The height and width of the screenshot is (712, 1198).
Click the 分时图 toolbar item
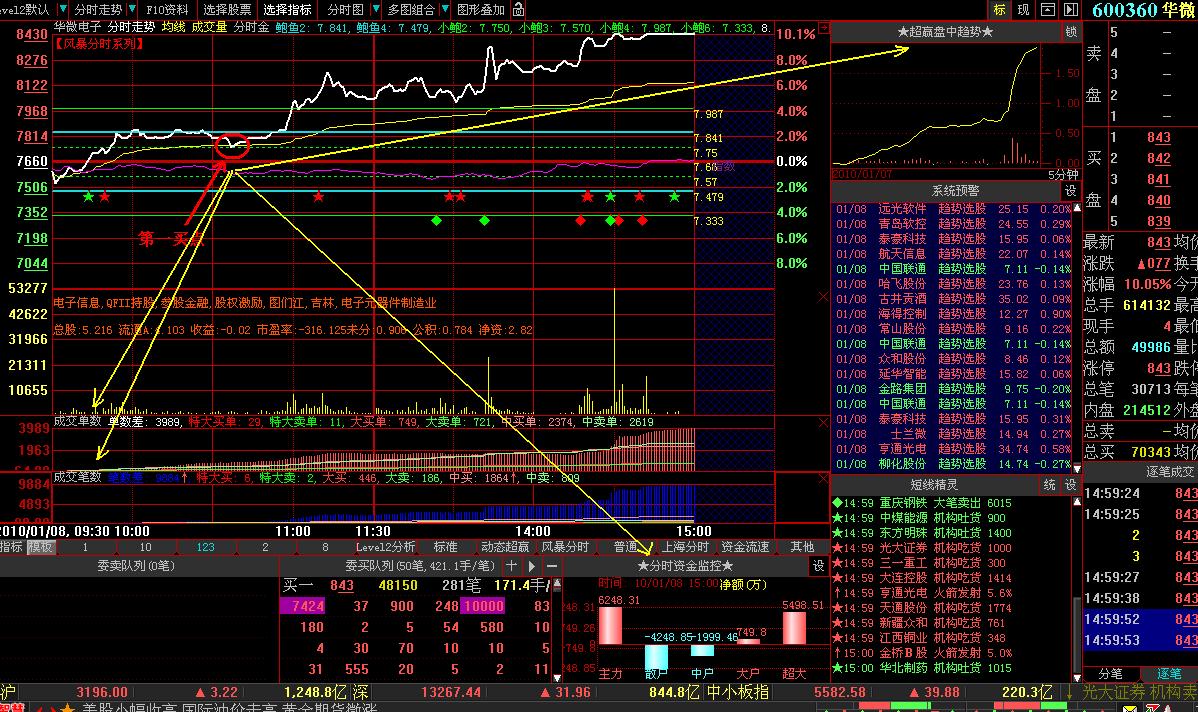(345, 9)
